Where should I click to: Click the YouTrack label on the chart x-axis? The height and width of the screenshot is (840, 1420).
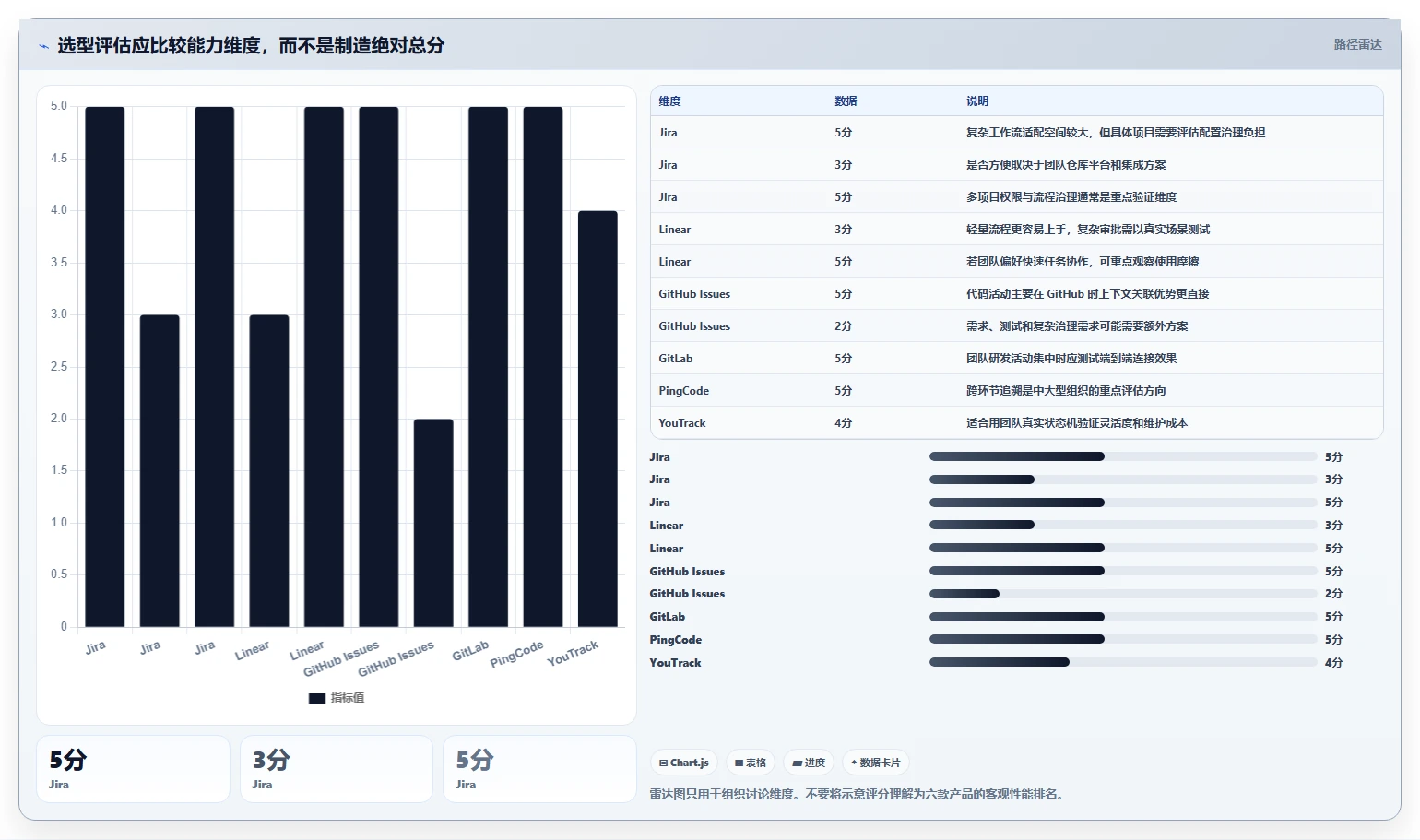573,653
